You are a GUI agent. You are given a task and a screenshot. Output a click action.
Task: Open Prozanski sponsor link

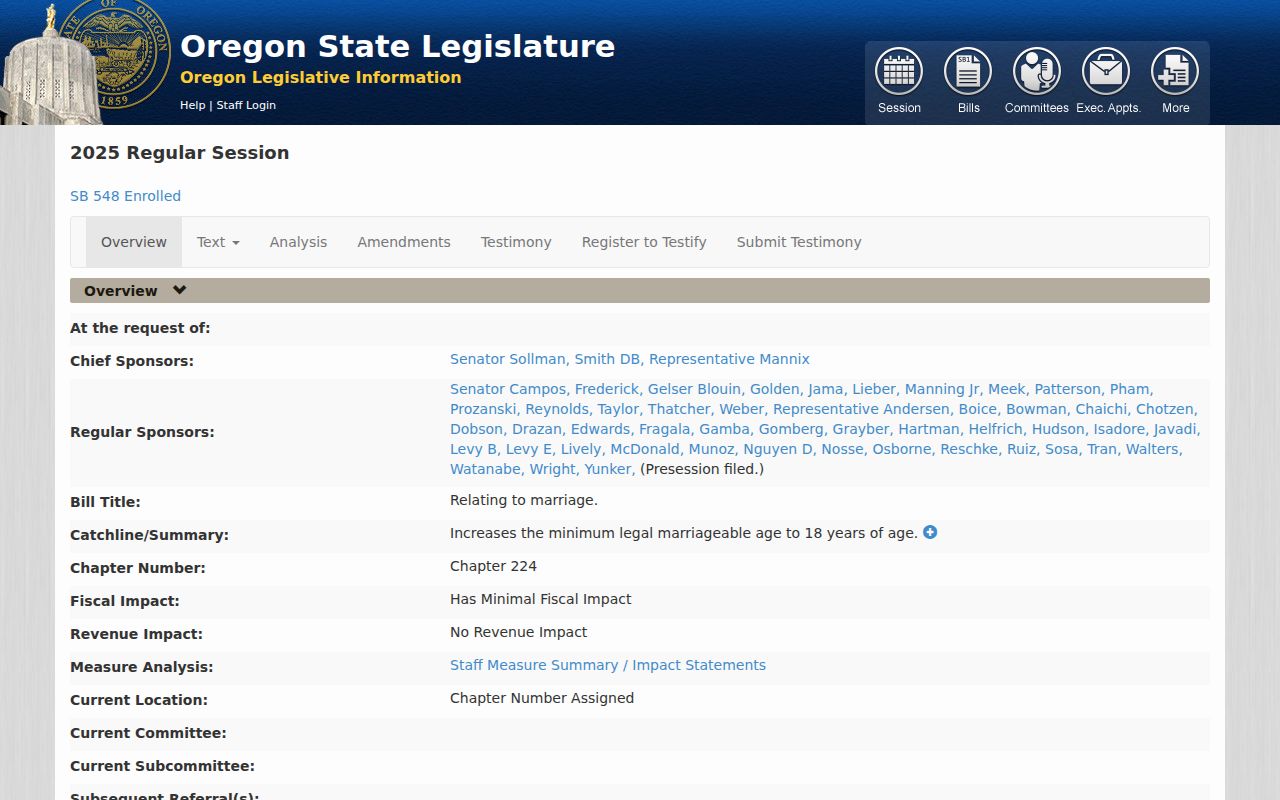[485, 409]
